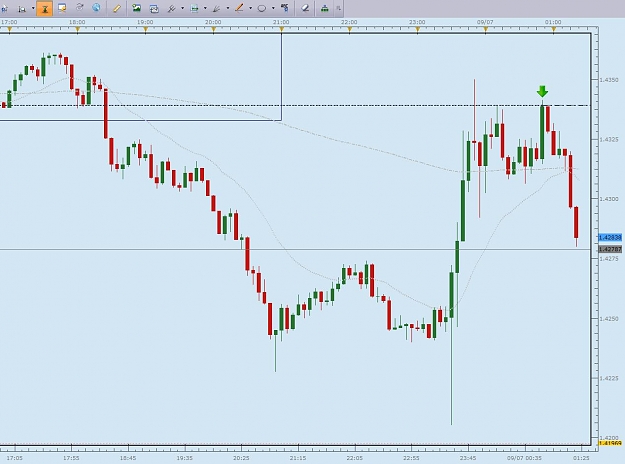The image size is (625, 464).
Task: Click the 21:00 time marker triangle
Action: coord(281,29)
